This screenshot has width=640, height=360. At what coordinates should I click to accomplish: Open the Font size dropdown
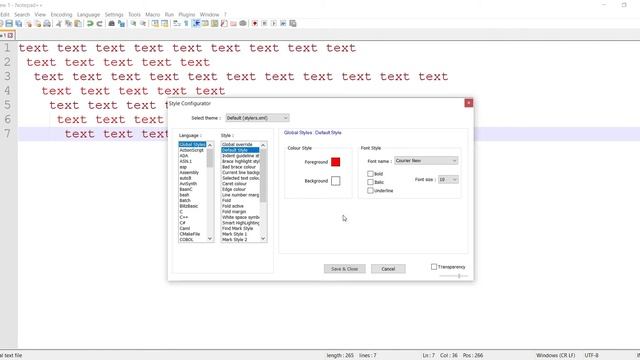(448, 180)
